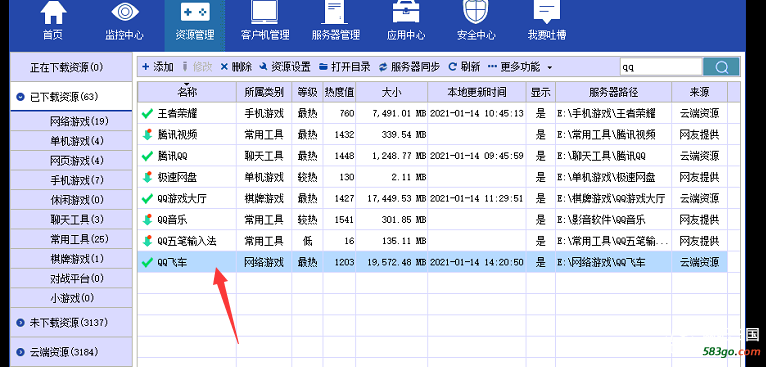Image resolution: width=766 pixels, height=367 pixels.
Task: Collapse the 已下载资源(63) section
Action: [x=20, y=97]
